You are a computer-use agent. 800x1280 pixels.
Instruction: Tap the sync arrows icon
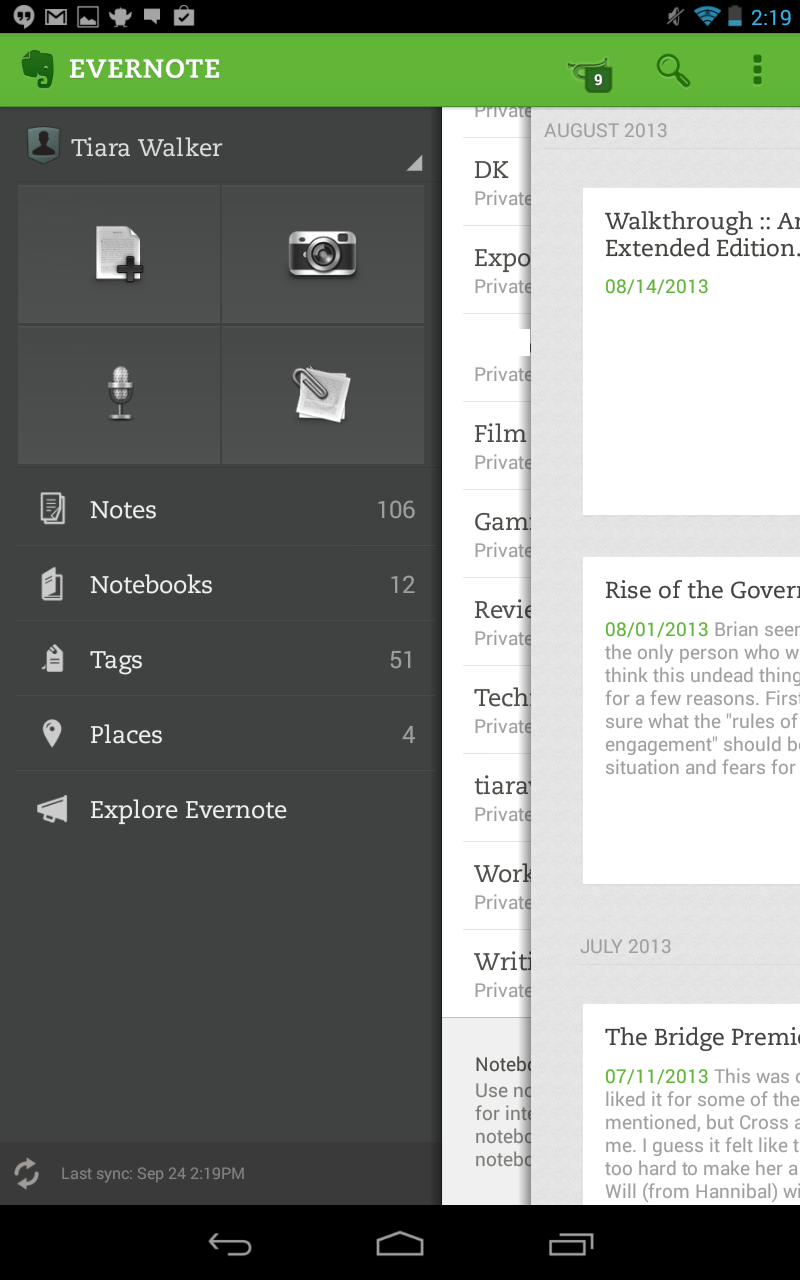coord(27,1173)
